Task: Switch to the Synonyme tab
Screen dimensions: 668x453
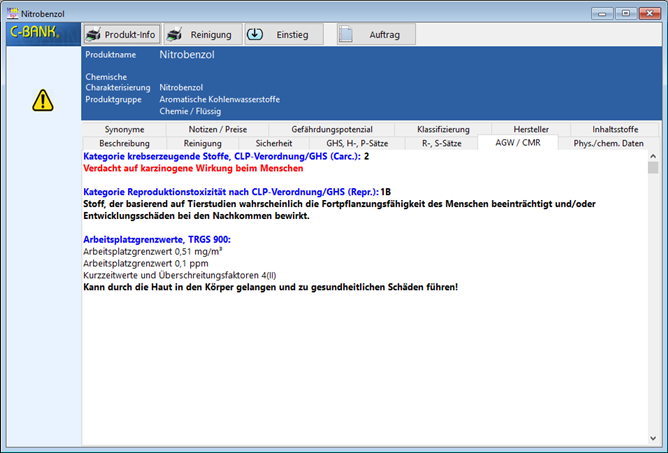Action: [123, 129]
